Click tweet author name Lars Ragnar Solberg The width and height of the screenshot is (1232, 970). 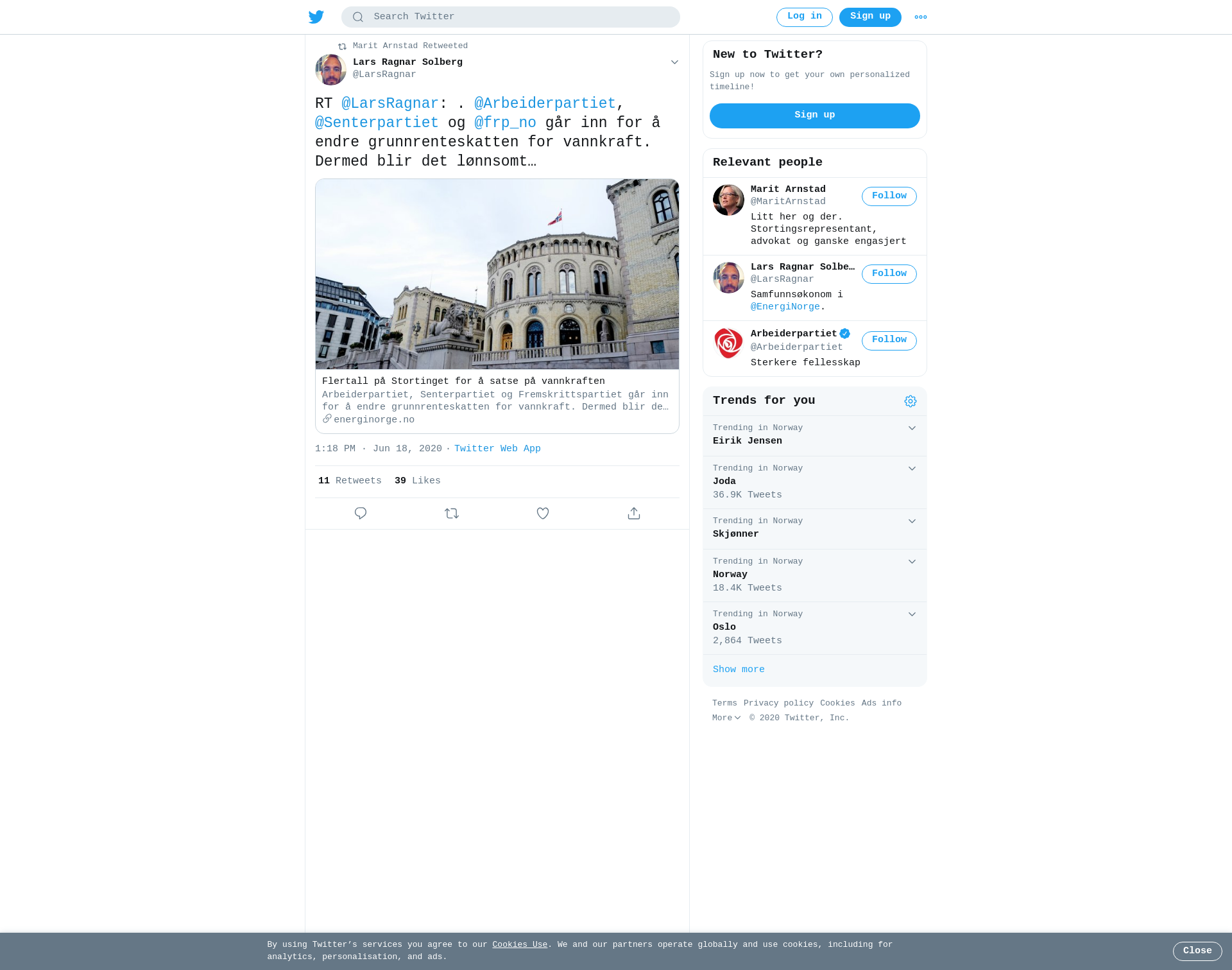pos(407,62)
